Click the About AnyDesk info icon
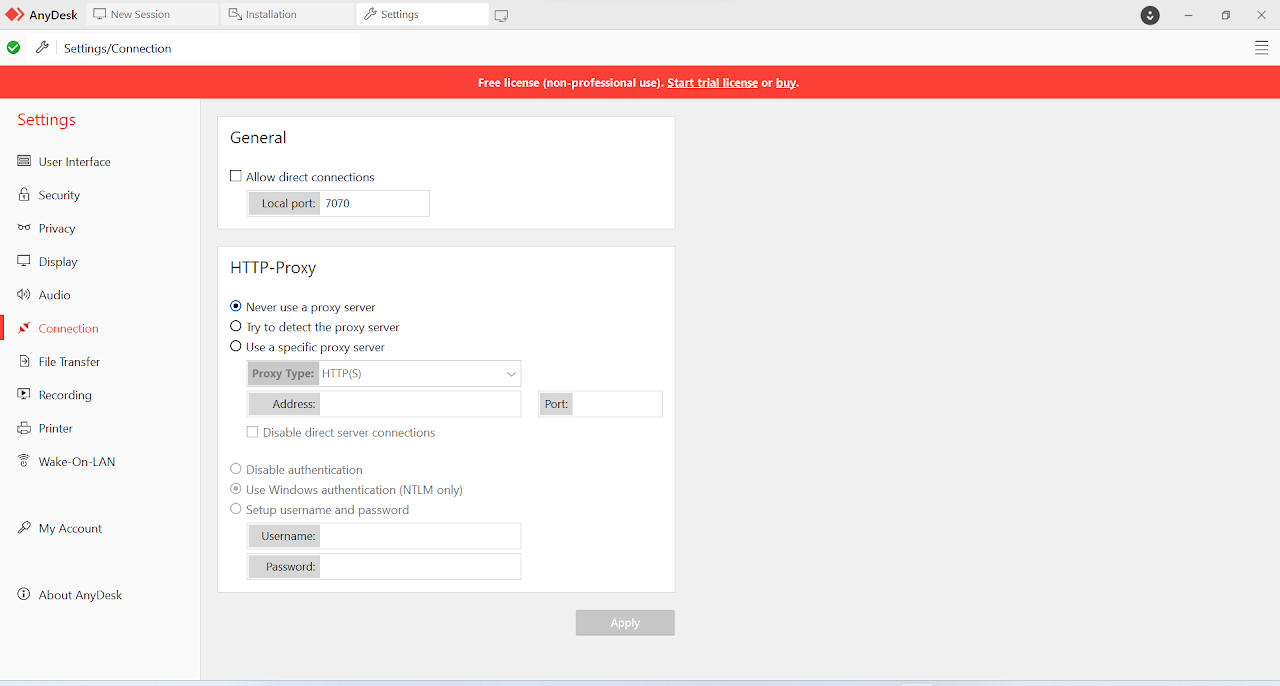Image resolution: width=1280 pixels, height=686 pixels. point(24,595)
